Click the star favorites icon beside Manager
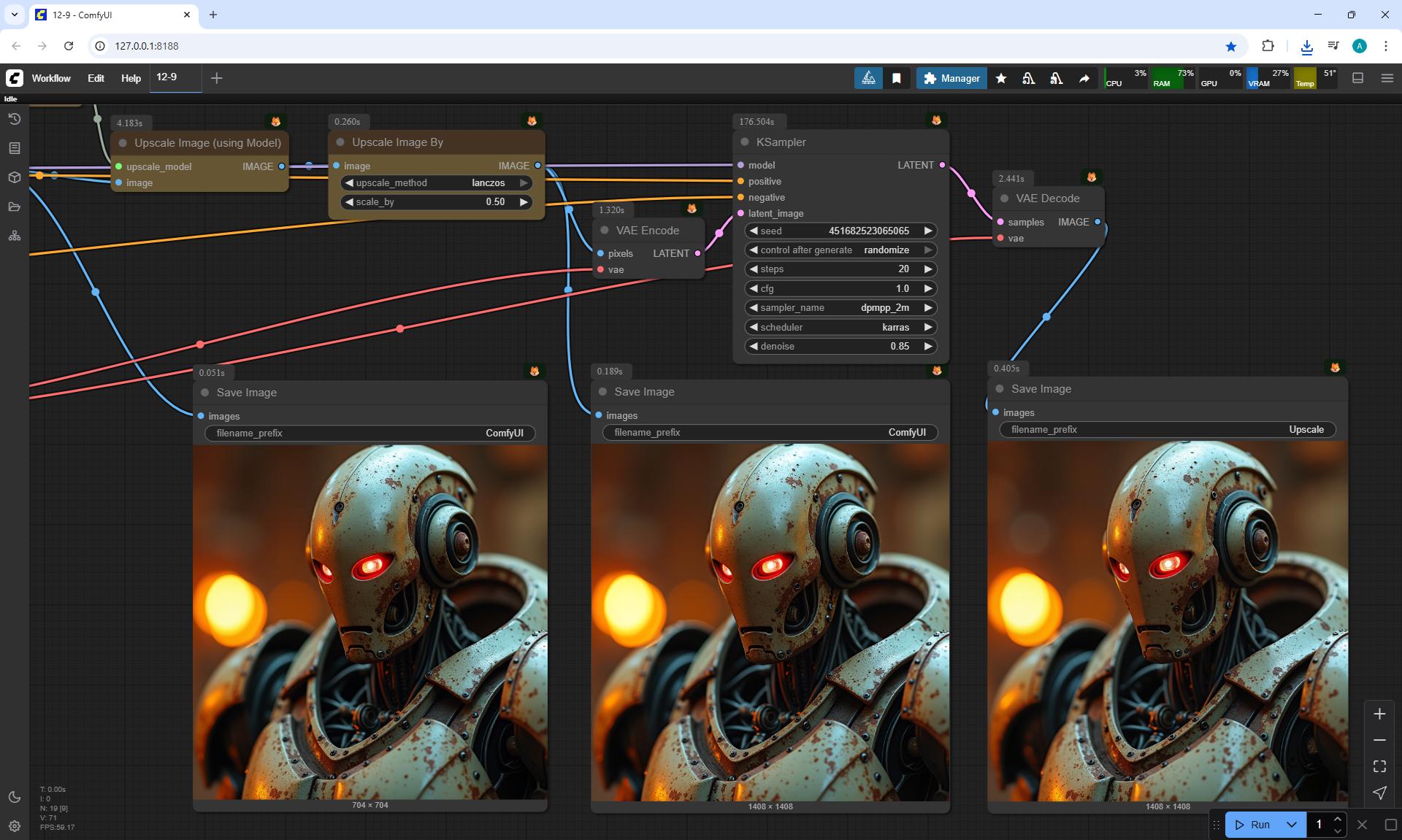The image size is (1402, 840). tap(1001, 78)
